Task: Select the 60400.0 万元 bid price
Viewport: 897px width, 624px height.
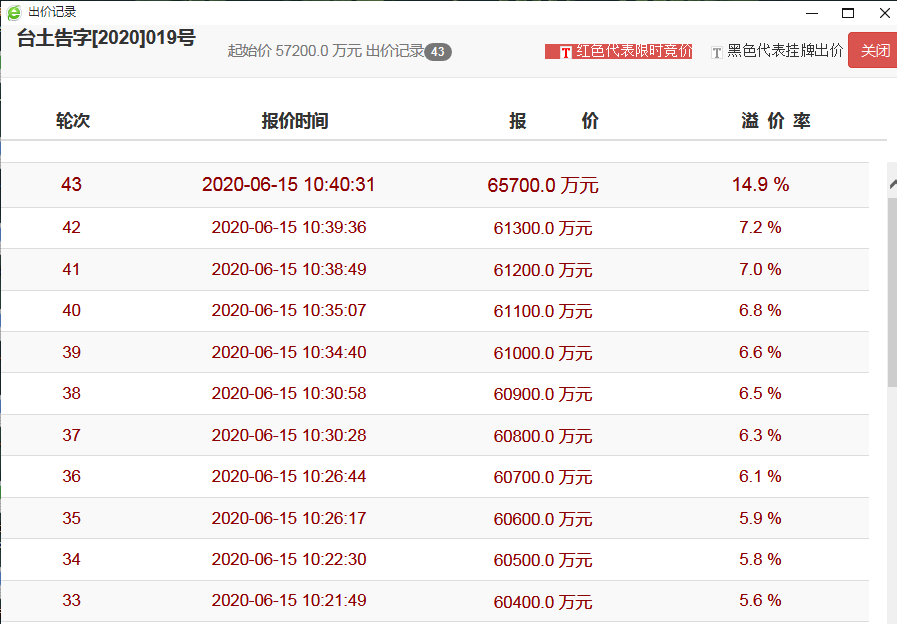Action: click(543, 601)
